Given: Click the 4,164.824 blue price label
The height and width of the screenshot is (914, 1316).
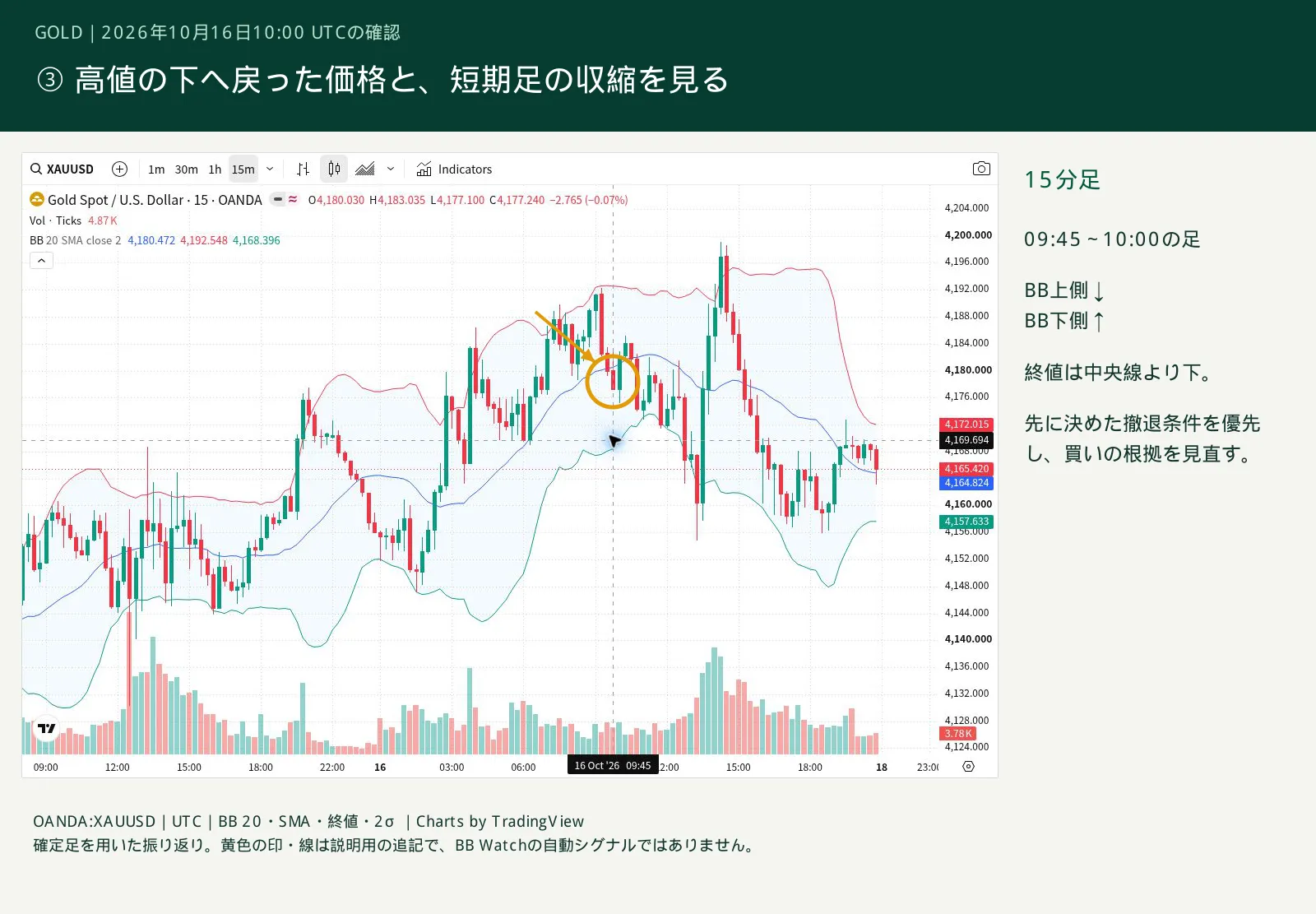Looking at the screenshot, I should click(x=966, y=483).
